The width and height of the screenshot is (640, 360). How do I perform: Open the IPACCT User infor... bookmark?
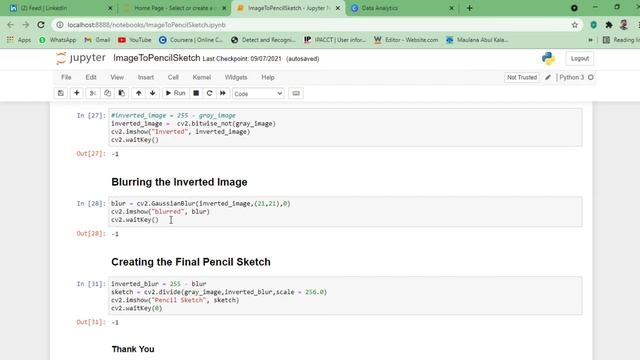pyautogui.click(x=335, y=40)
